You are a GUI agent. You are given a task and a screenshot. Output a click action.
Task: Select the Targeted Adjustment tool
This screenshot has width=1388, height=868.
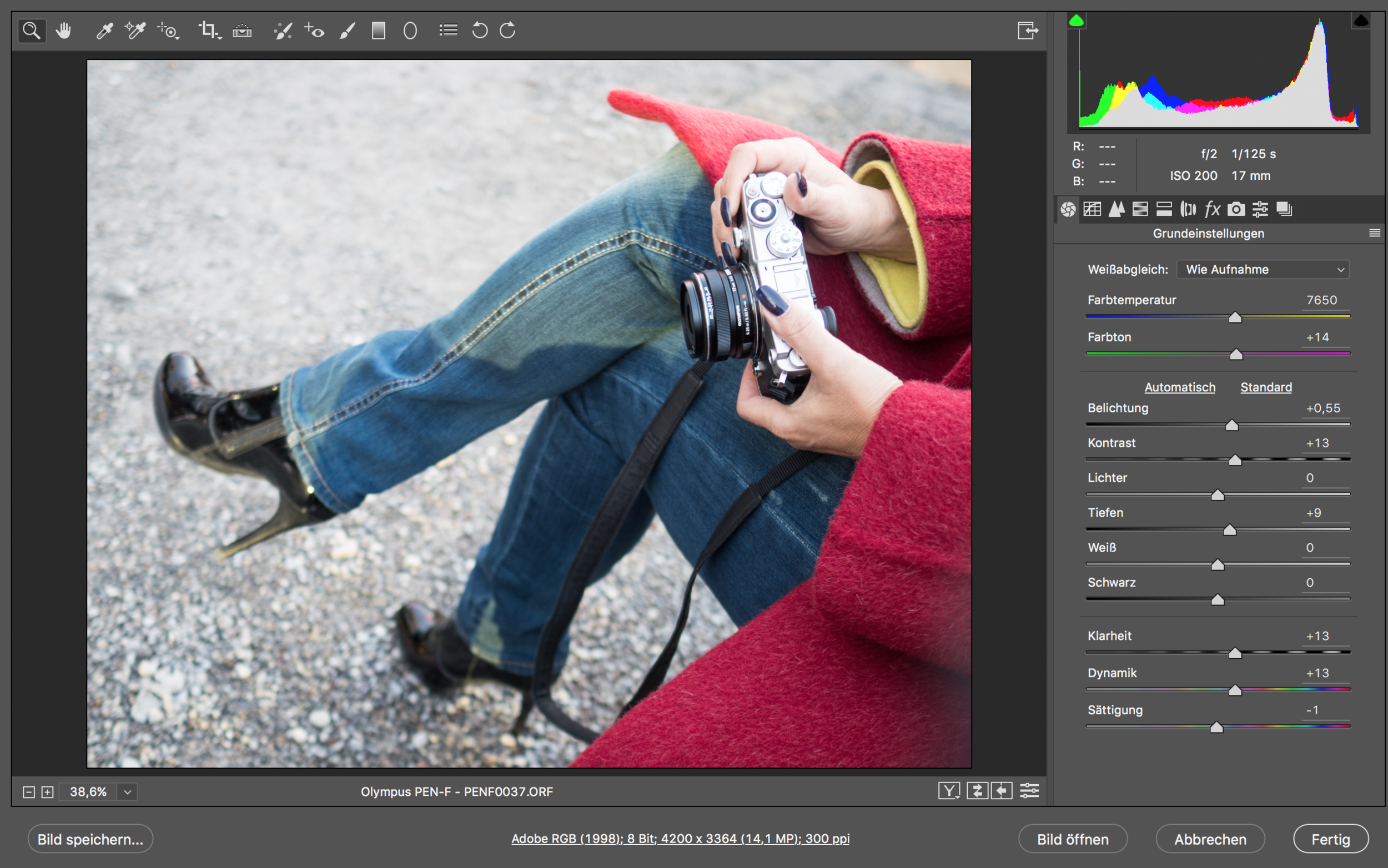pyautogui.click(x=168, y=31)
